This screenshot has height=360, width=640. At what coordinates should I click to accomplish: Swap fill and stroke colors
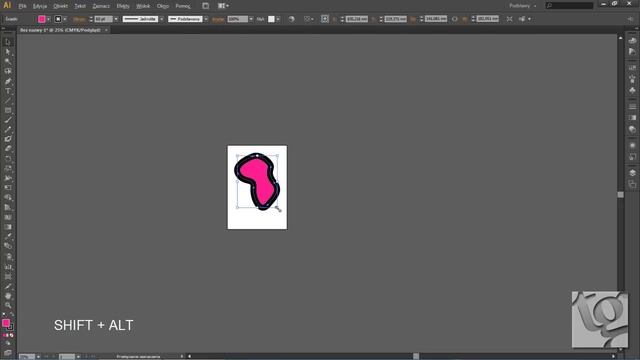click(12, 314)
